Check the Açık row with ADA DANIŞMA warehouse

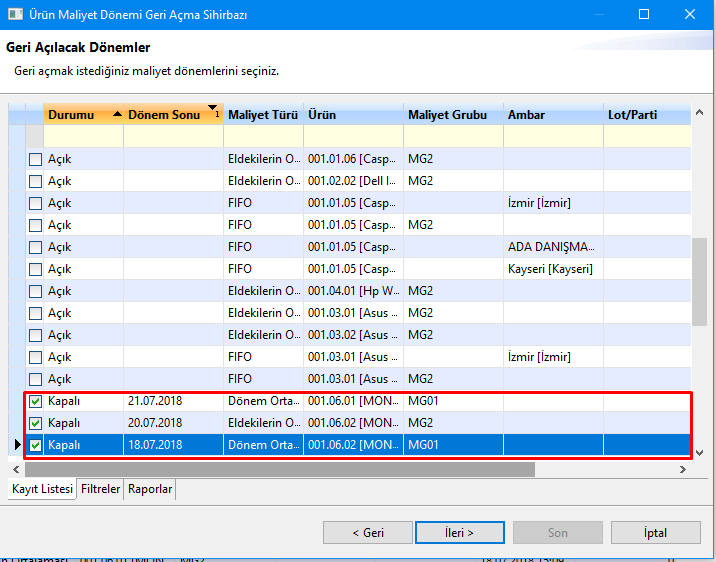(x=35, y=247)
